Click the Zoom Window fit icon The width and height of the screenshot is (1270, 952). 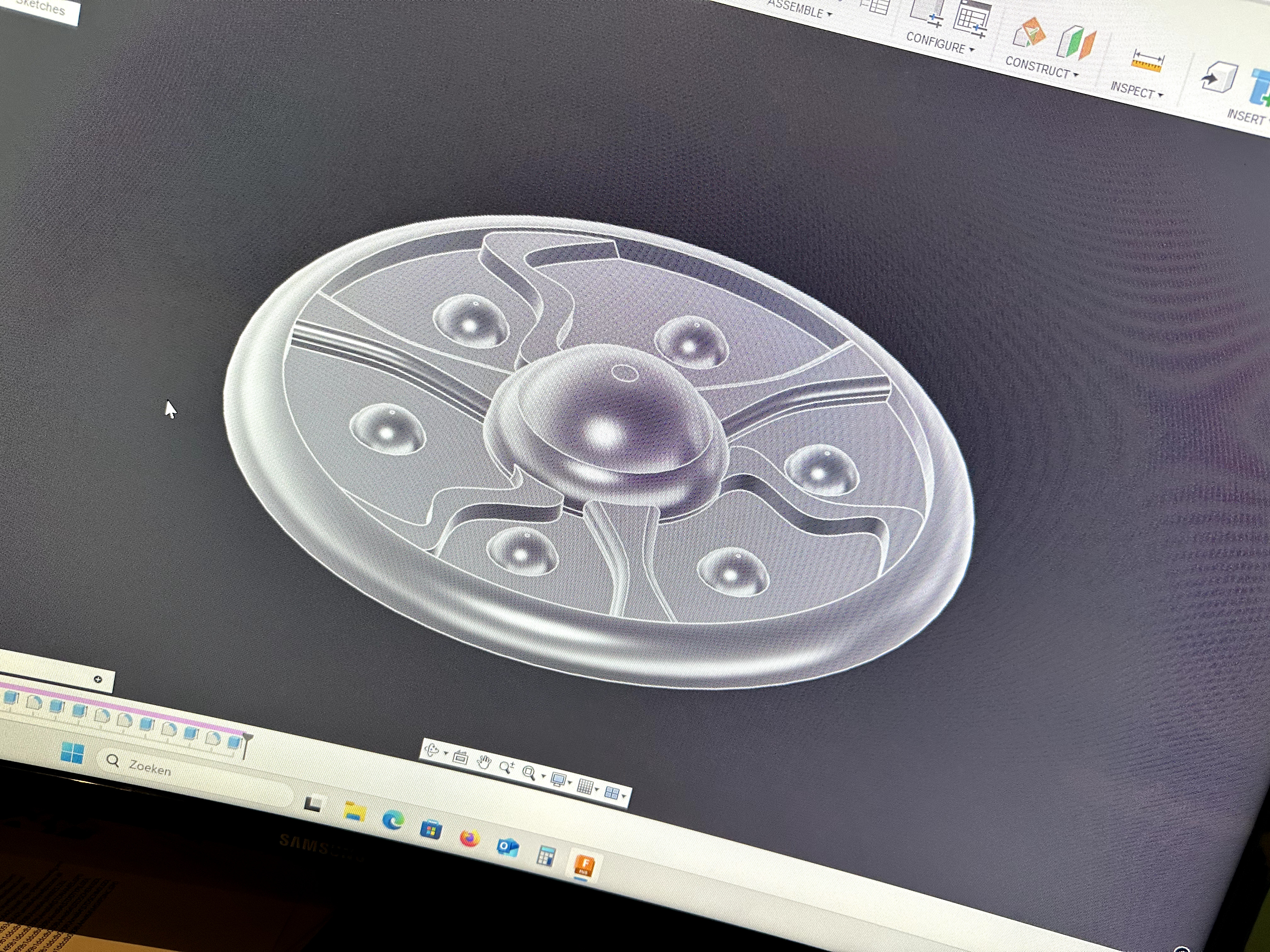tap(529, 773)
